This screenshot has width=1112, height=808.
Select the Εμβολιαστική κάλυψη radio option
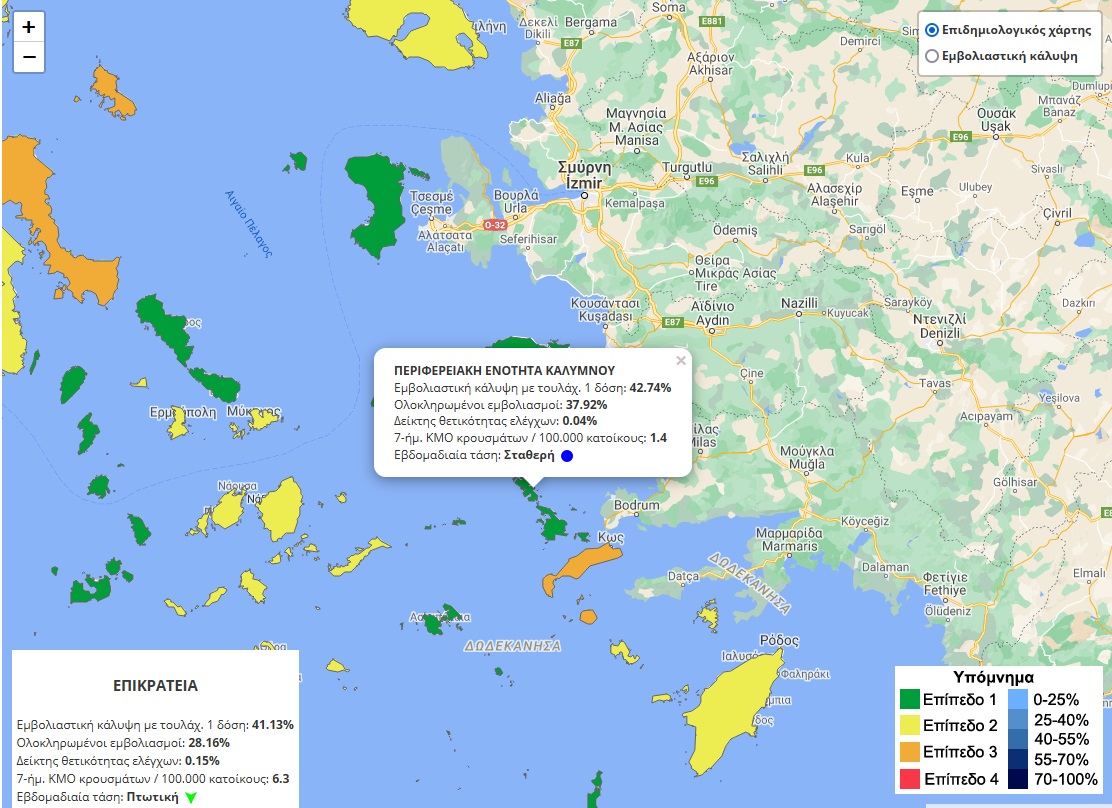pyautogui.click(x=932, y=56)
